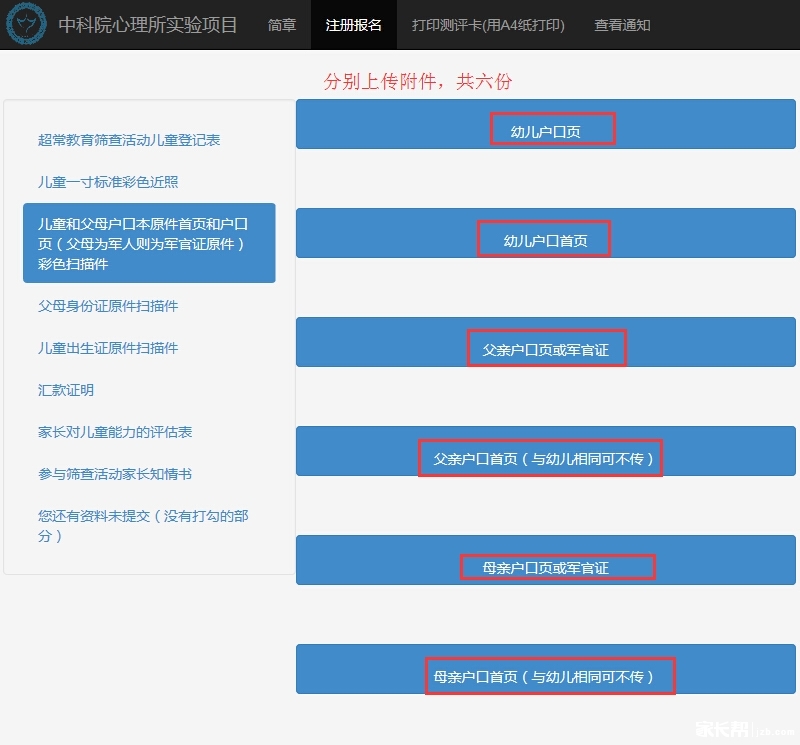The image size is (800, 745).
Task: Open the 简章 navigation tab
Action: pos(282,25)
